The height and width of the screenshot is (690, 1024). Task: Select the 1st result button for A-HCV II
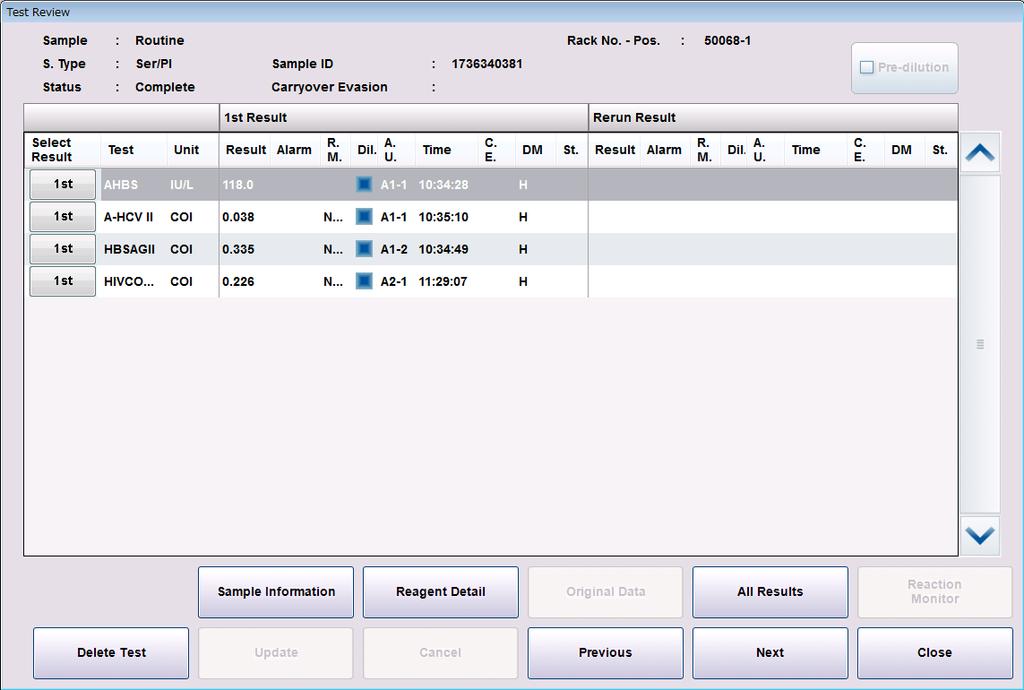point(63,217)
